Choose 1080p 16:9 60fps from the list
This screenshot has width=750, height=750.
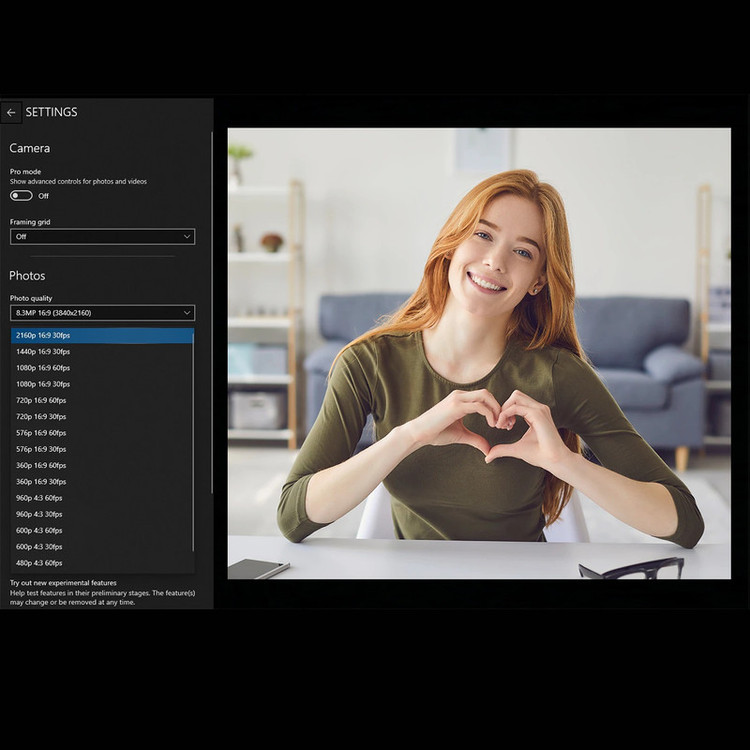102,368
